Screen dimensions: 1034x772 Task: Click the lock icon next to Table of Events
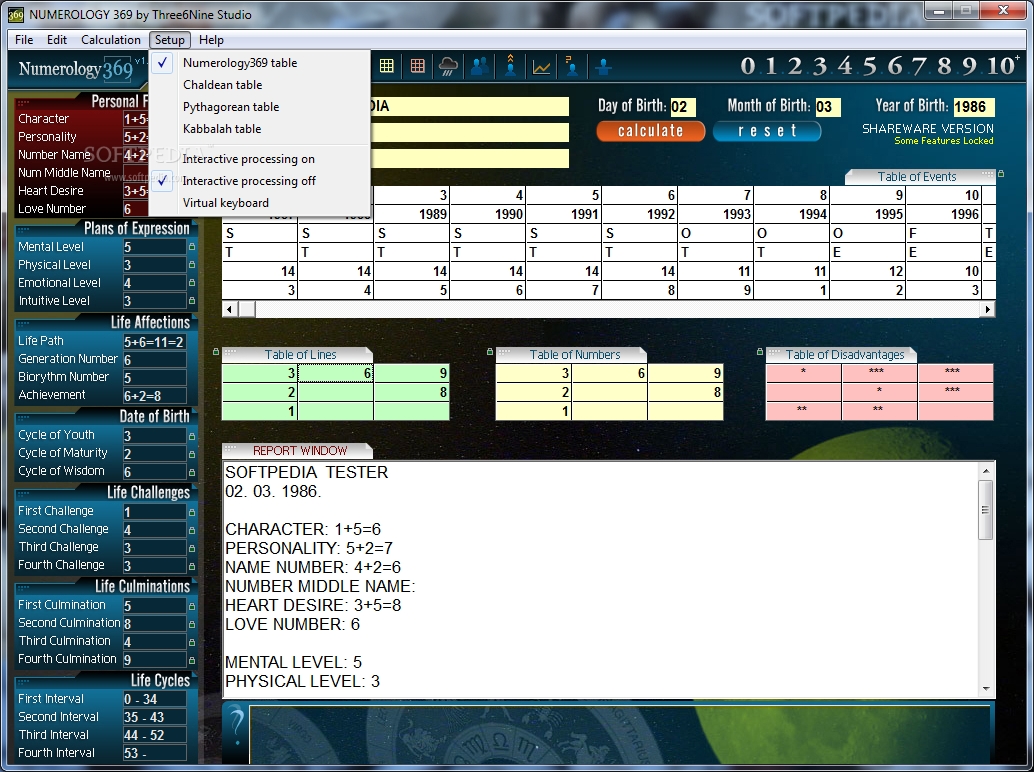1001,174
